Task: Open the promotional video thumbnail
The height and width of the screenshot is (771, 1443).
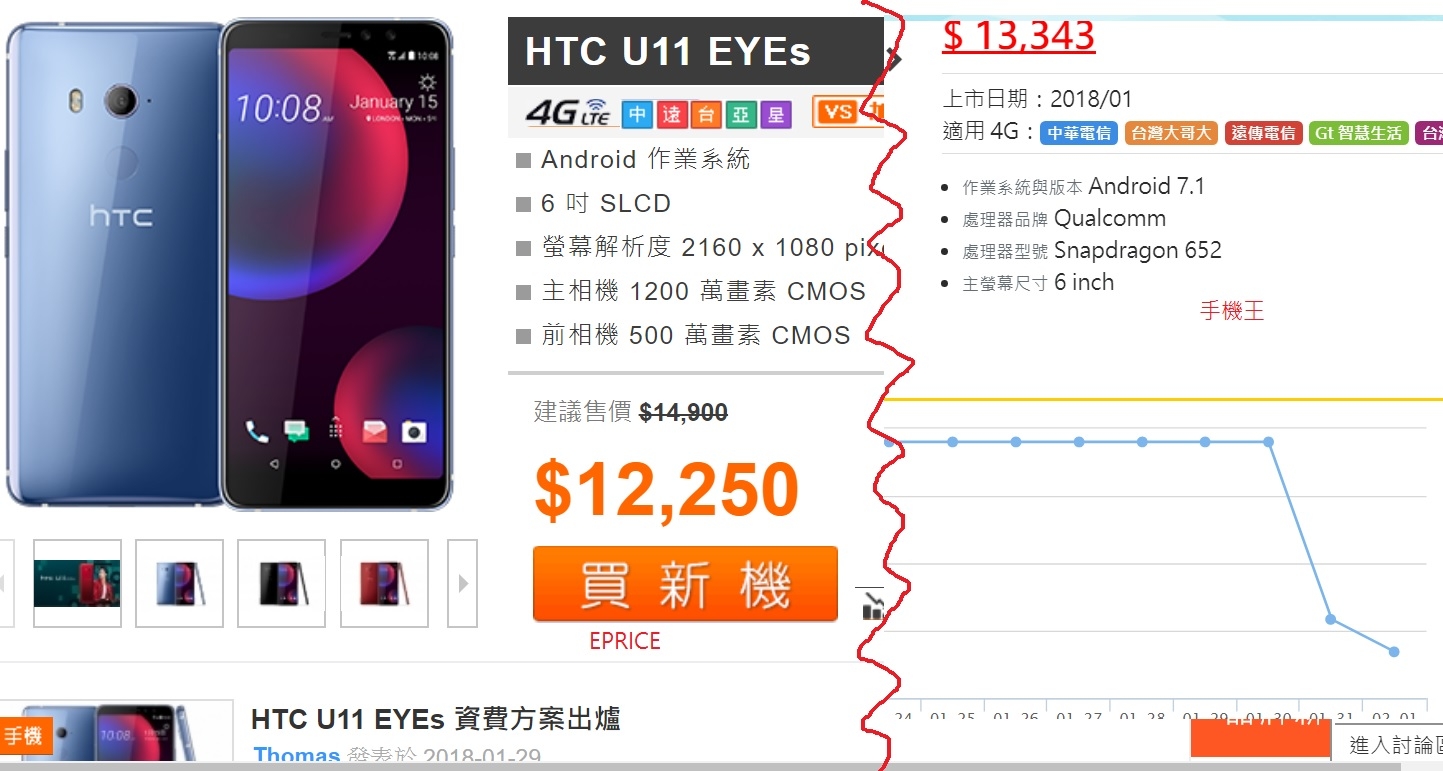Action: 77,583
